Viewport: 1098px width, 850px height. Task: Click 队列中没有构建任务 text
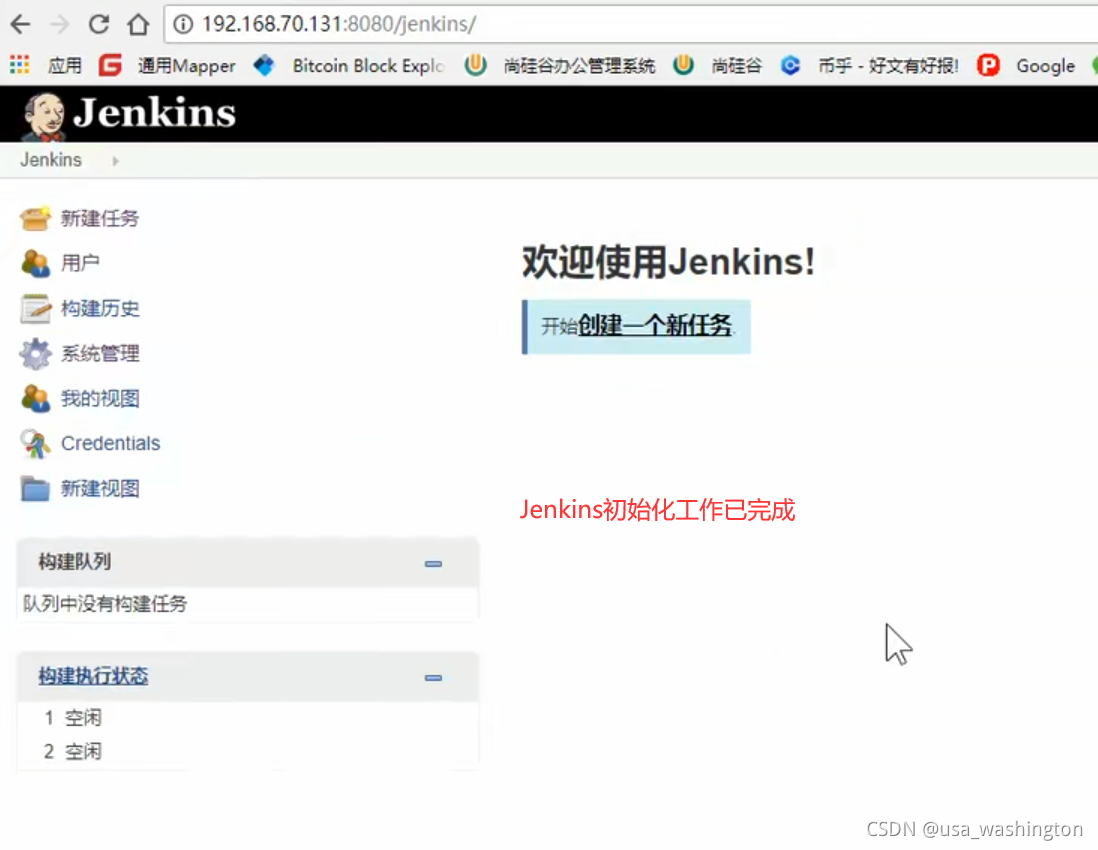[105, 604]
